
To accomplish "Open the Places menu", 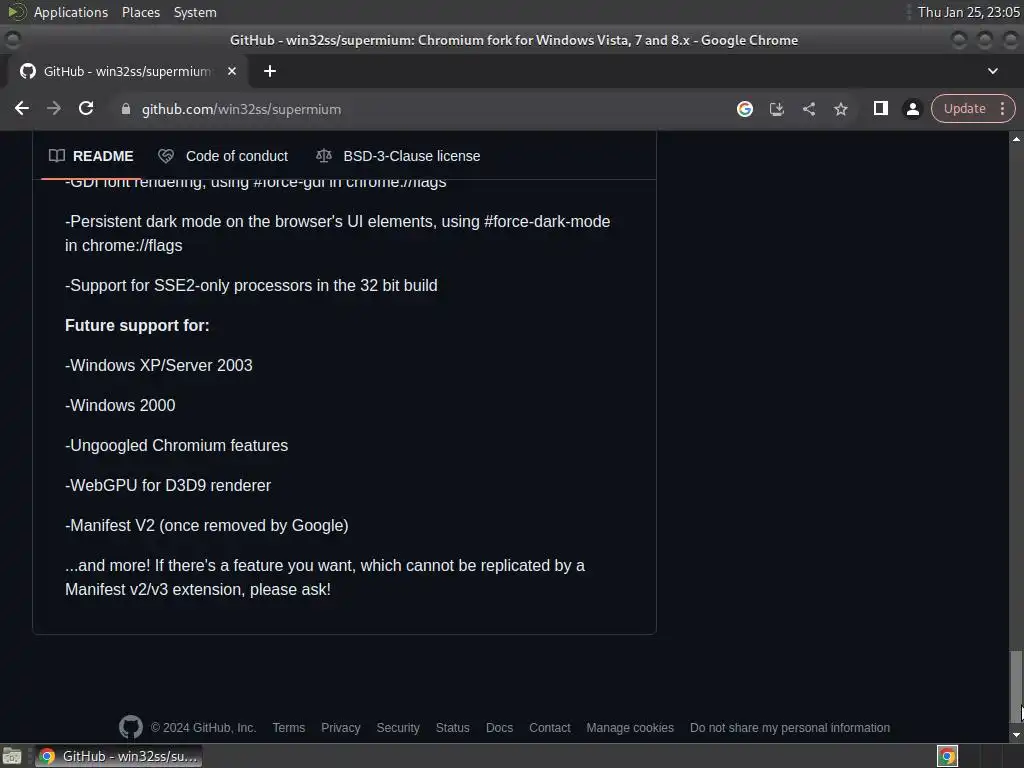I will (x=140, y=12).
